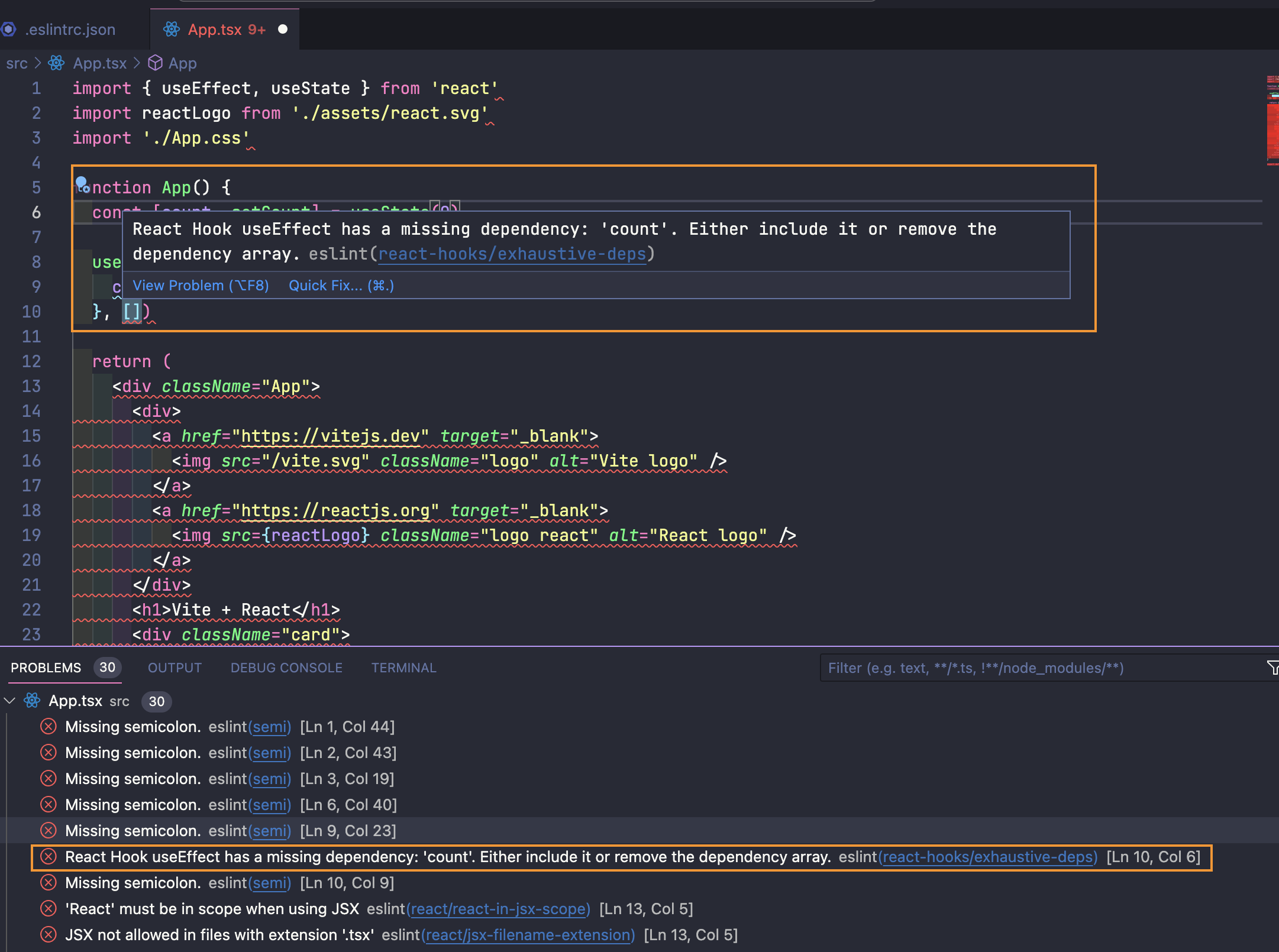This screenshot has width=1279, height=952.
Task: Open react-hooks/exhaustive-deps link in hover tooltip
Action: [x=512, y=254]
